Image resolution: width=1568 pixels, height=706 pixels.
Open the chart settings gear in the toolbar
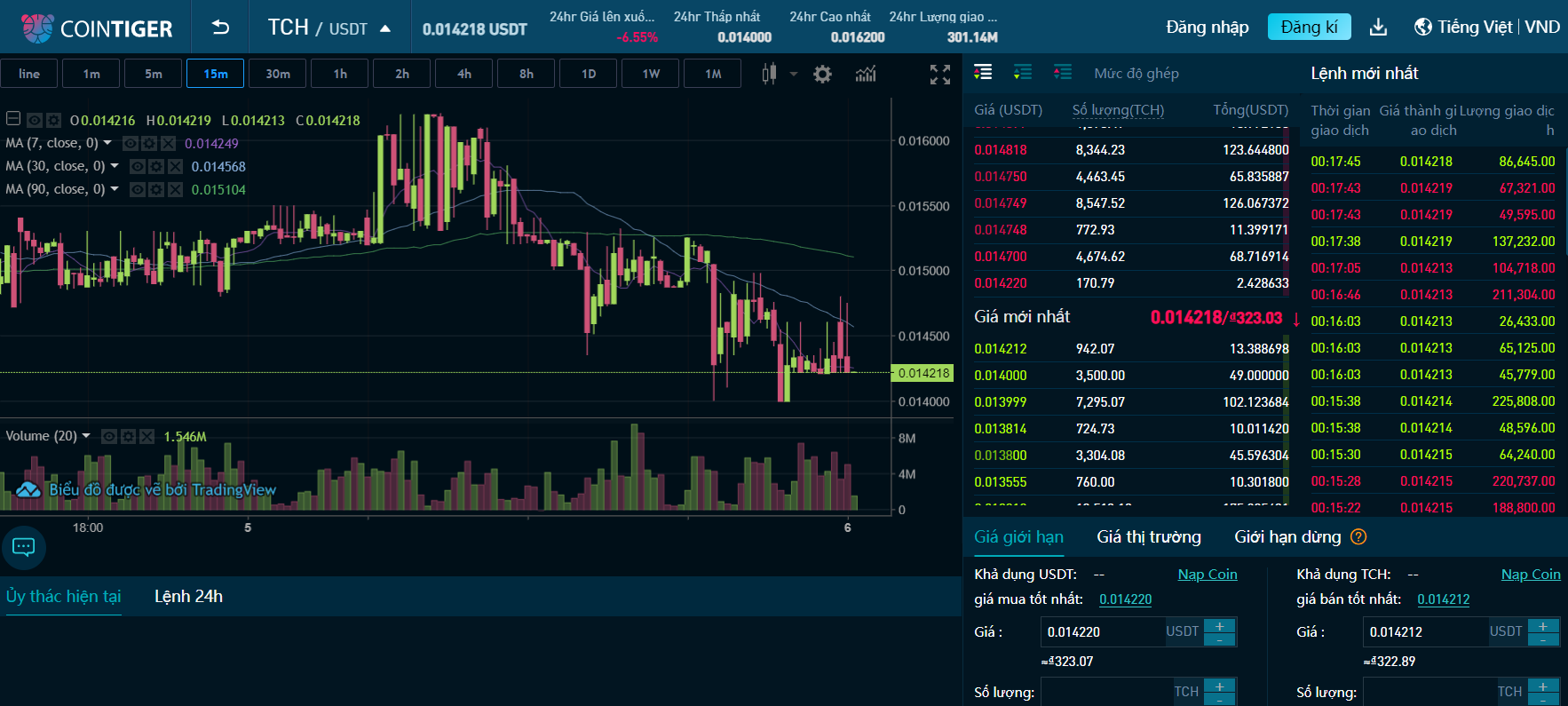click(823, 74)
